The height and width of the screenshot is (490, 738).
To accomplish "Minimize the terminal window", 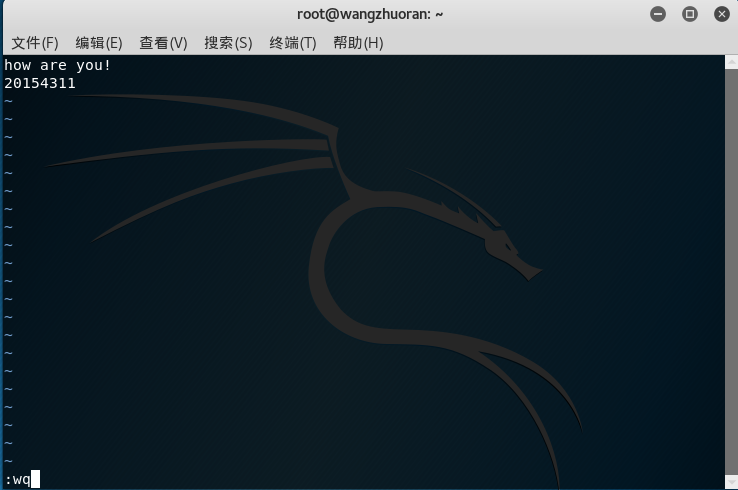I will [x=658, y=14].
